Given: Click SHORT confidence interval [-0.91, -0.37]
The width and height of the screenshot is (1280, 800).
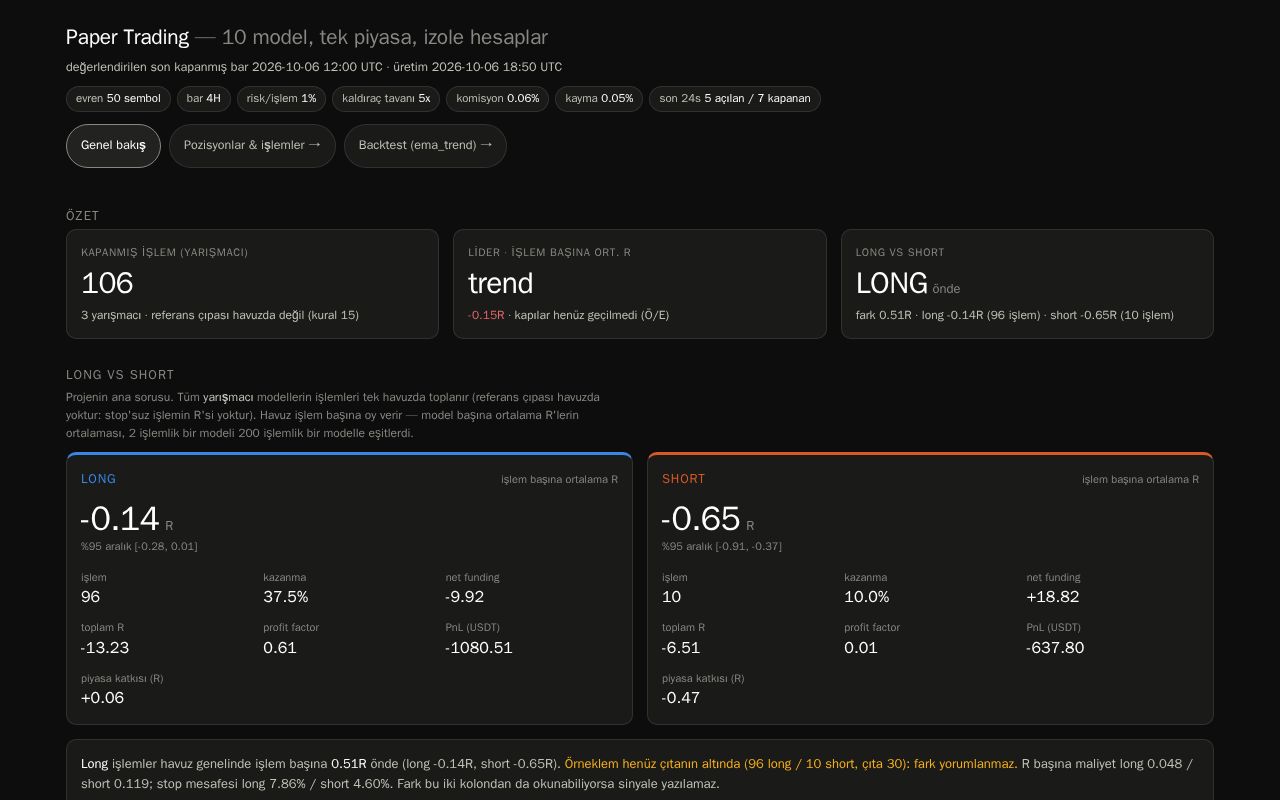Looking at the screenshot, I should pos(721,546).
